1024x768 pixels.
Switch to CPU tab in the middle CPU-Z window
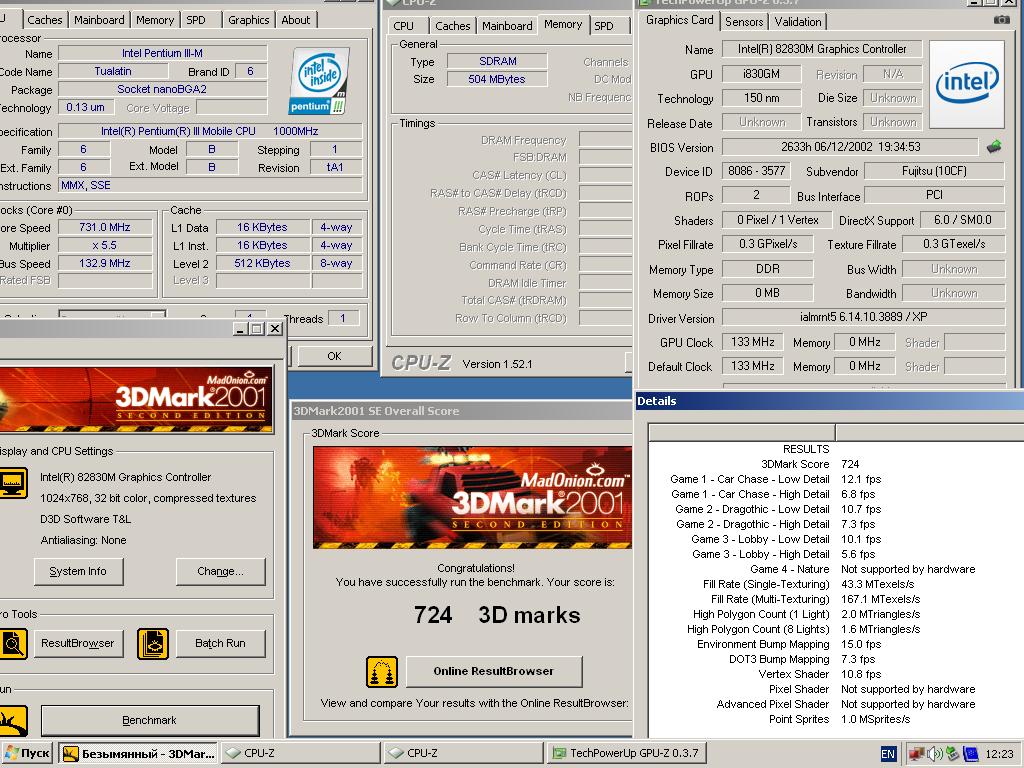pos(404,26)
